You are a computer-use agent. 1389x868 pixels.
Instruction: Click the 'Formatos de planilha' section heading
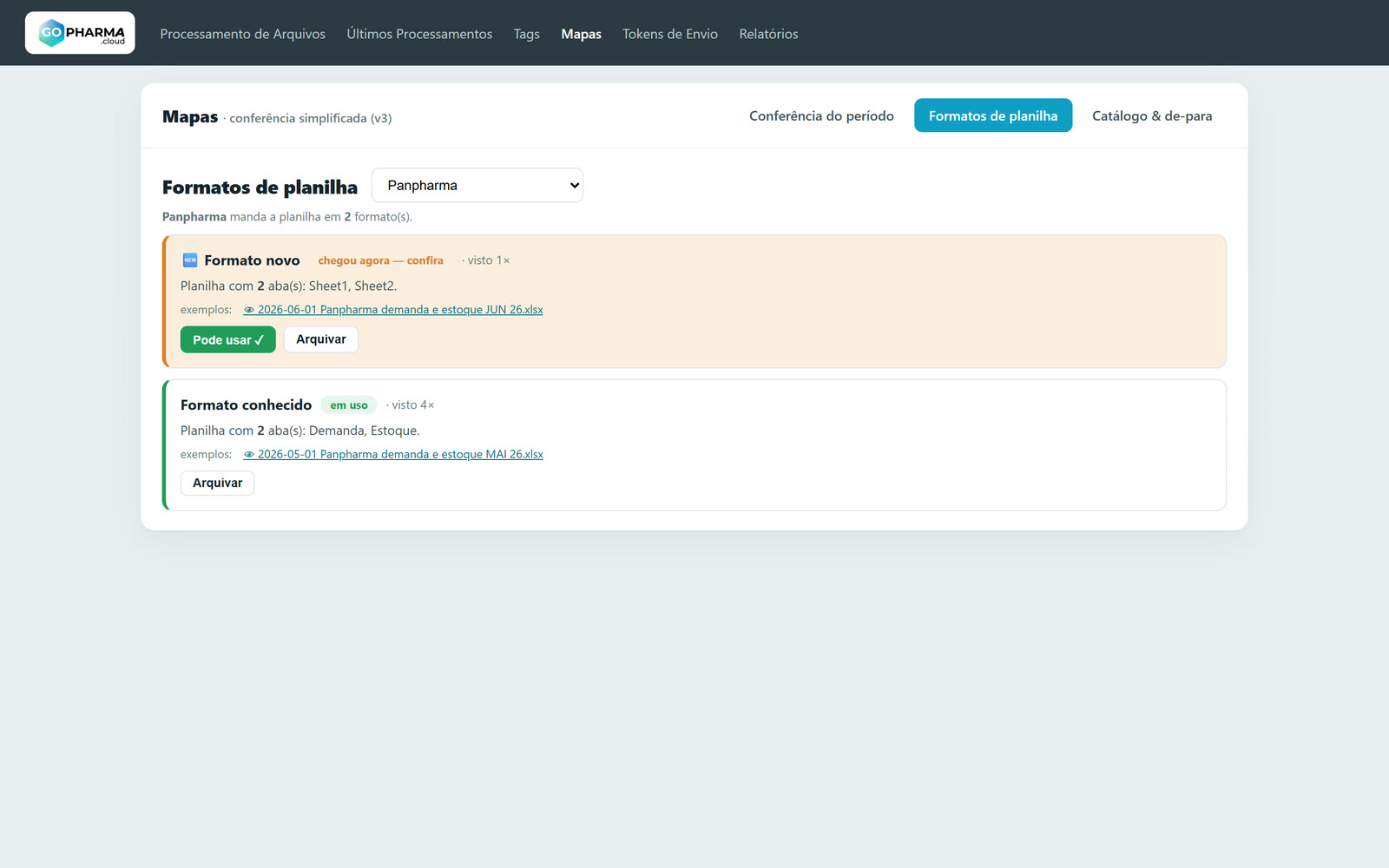click(x=260, y=187)
